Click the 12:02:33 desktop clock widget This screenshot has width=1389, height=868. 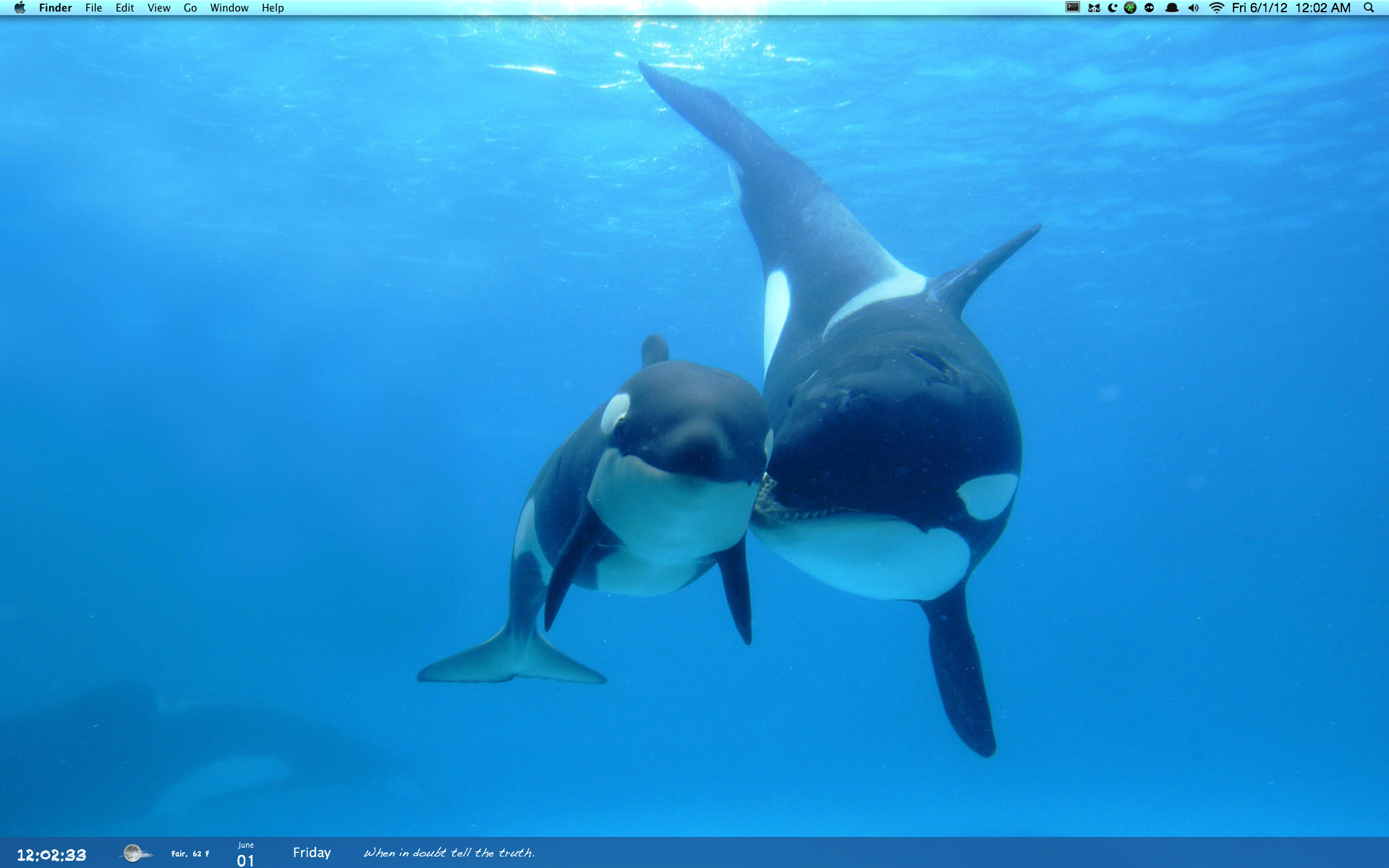tap(51, 855)
